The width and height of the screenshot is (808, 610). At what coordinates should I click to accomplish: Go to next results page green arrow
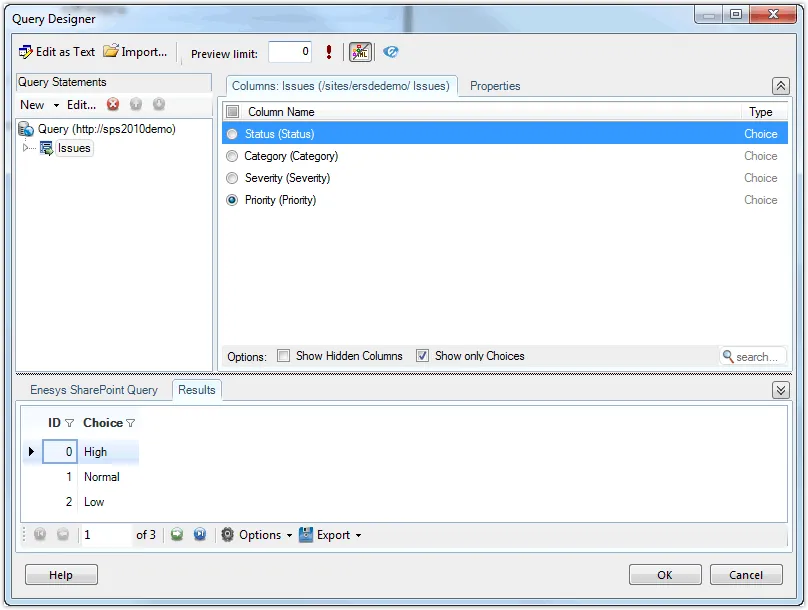(177, 535)
